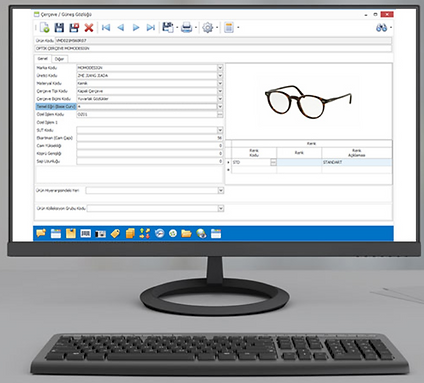Screen dimensions: 424x383
Task: Click the globe with eye icon in the bottom bar
Action: coord(201,233)
